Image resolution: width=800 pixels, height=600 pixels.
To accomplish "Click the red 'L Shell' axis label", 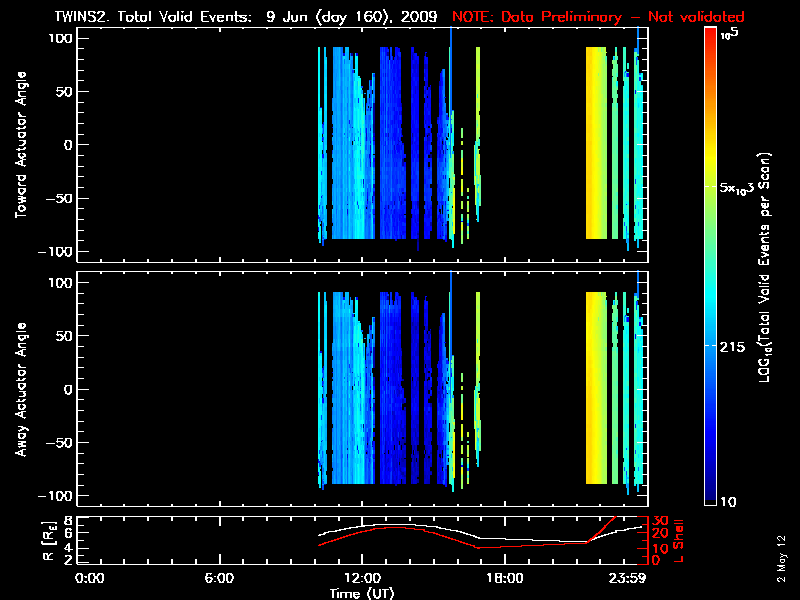I will click(679, 539).
